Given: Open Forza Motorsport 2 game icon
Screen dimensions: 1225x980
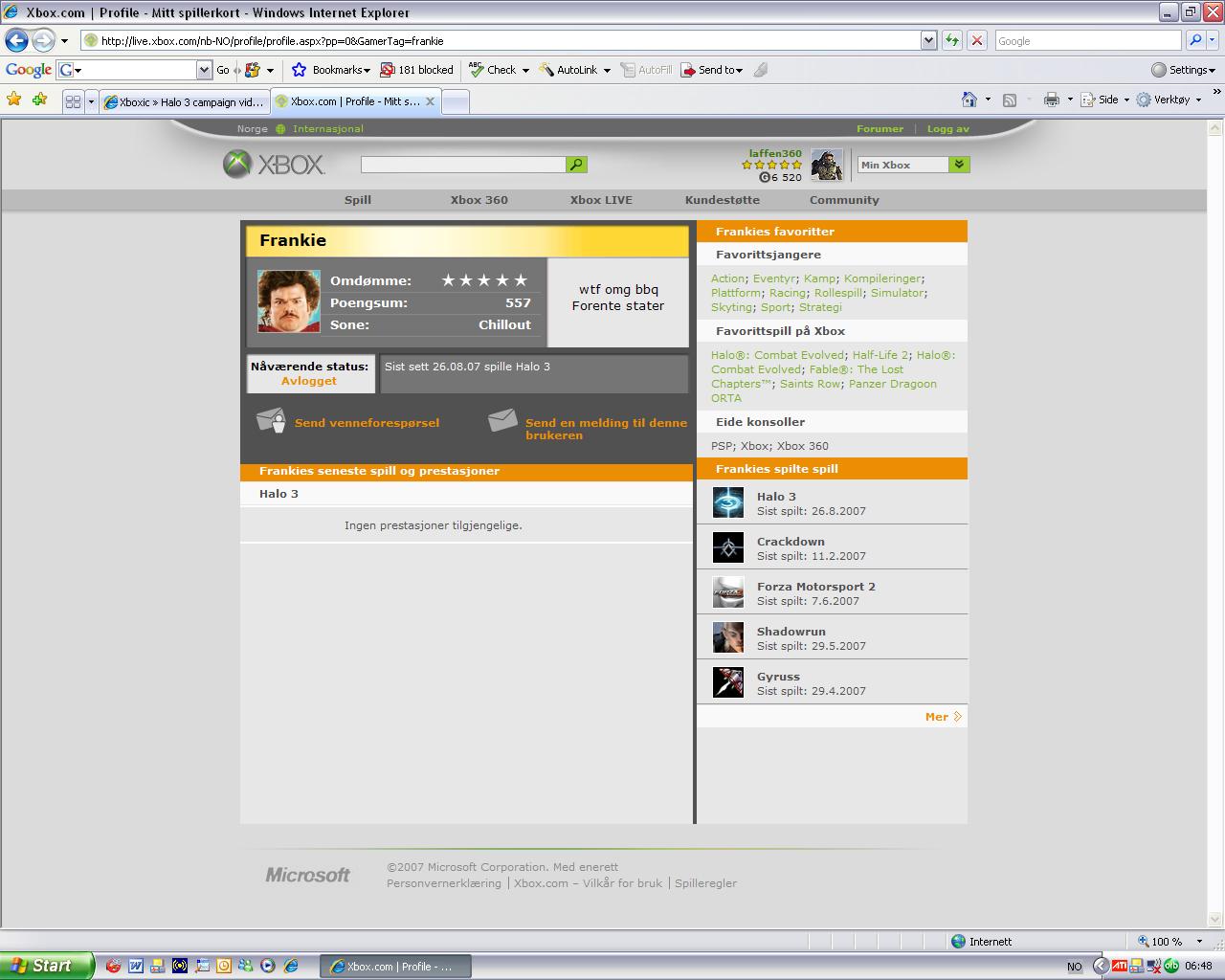Looking at the screenshot, I should 728,592.
